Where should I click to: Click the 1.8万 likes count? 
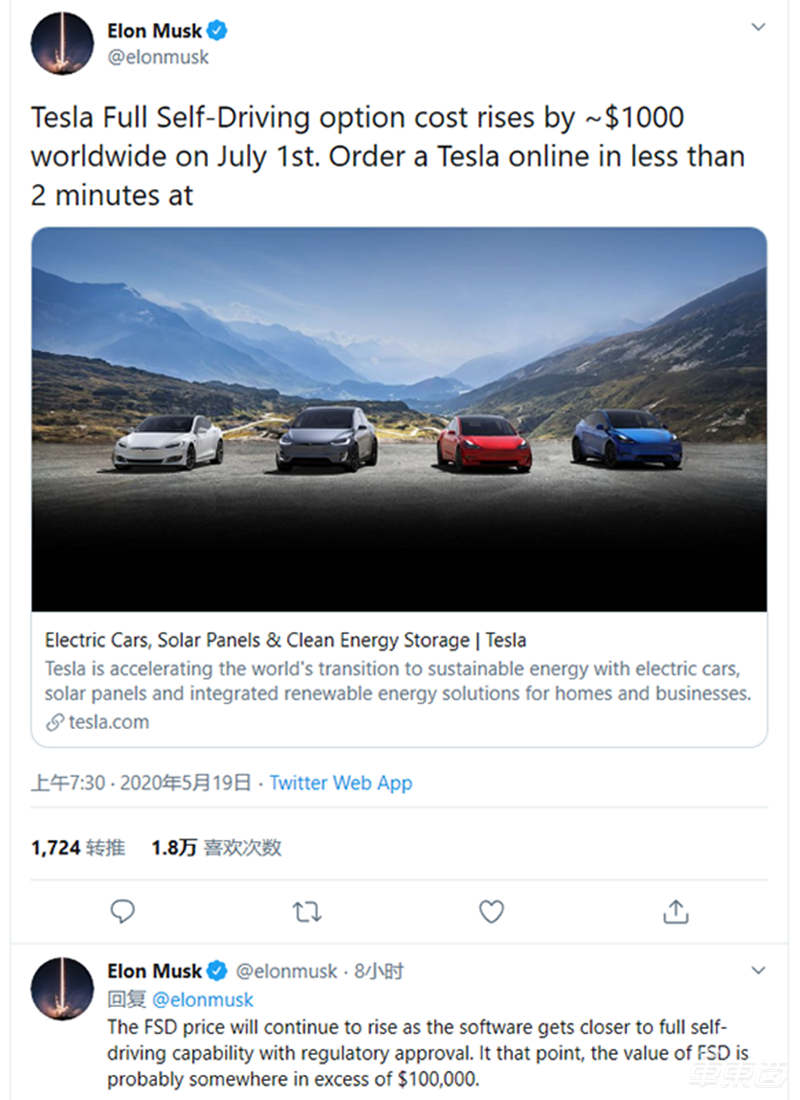coord(216,847)
